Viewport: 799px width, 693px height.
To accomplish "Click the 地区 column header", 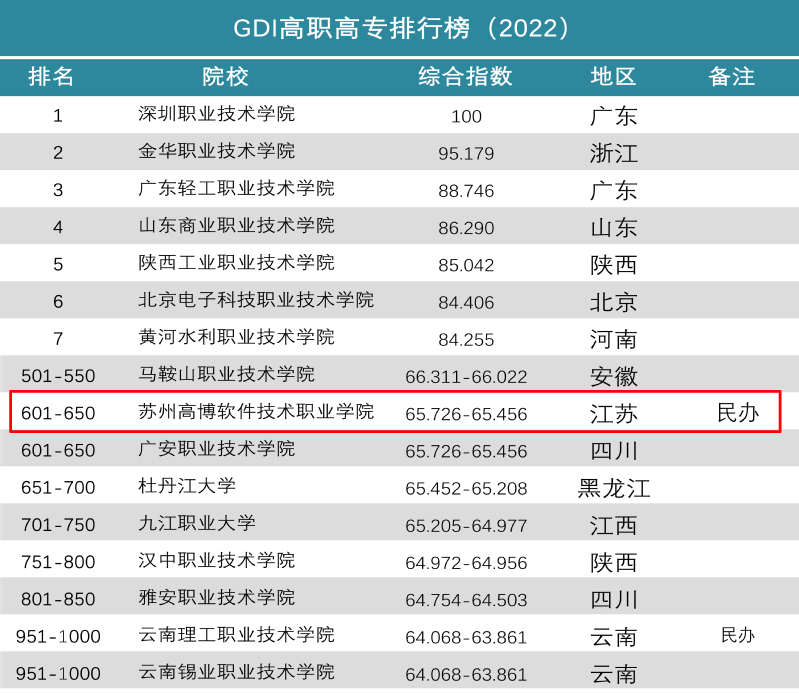I will click(x=613, y=77).
